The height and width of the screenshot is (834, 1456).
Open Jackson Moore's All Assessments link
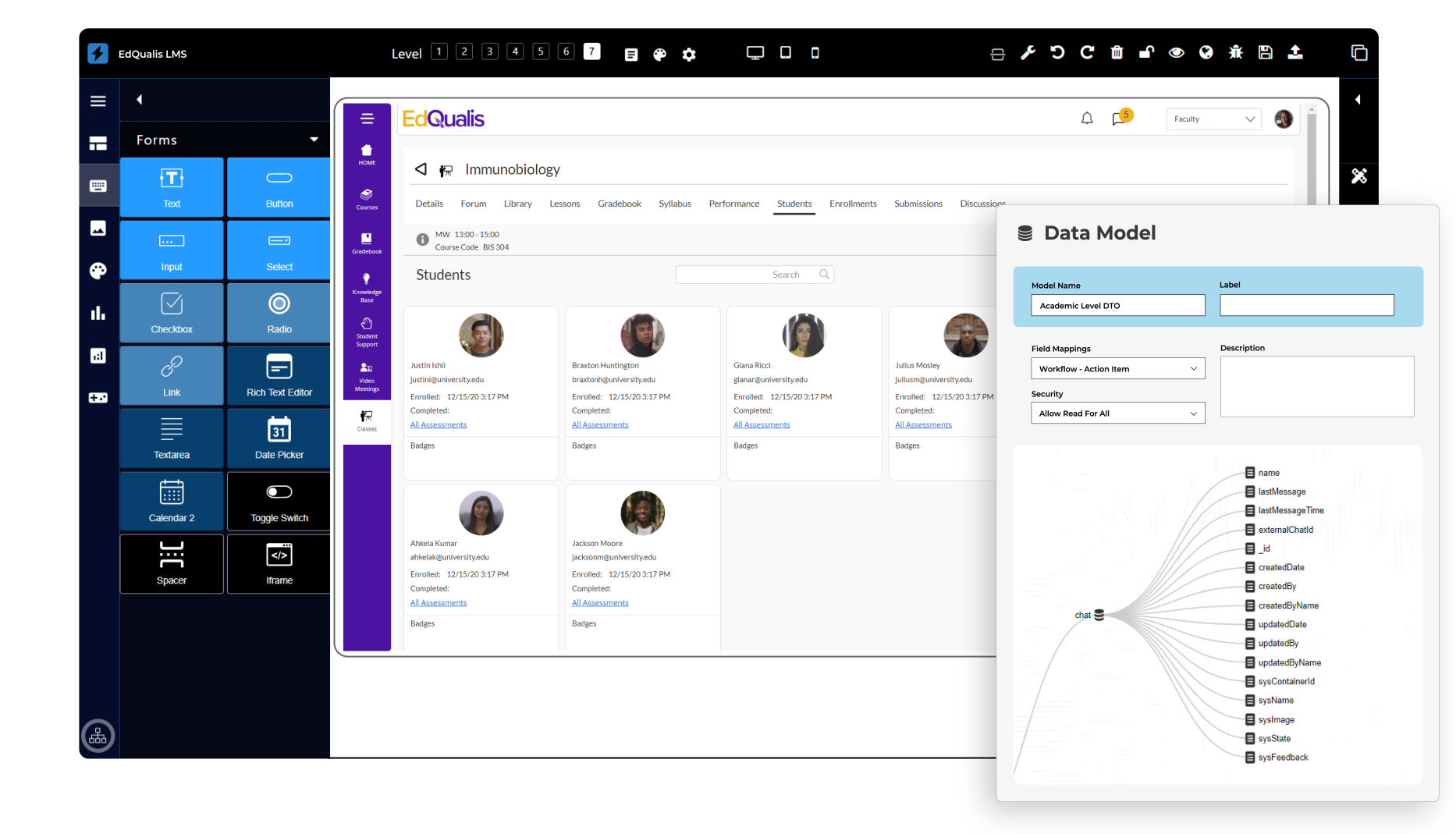tap(600, 602)
